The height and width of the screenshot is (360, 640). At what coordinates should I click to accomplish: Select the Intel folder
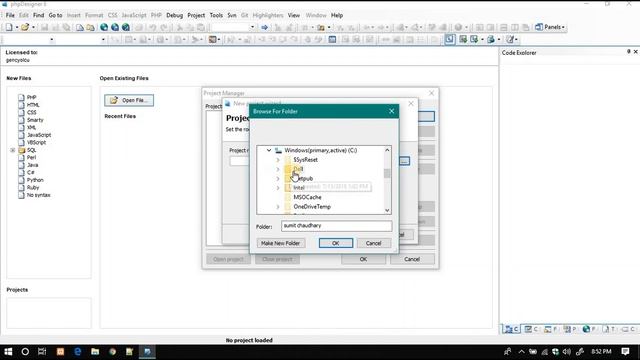299,188
